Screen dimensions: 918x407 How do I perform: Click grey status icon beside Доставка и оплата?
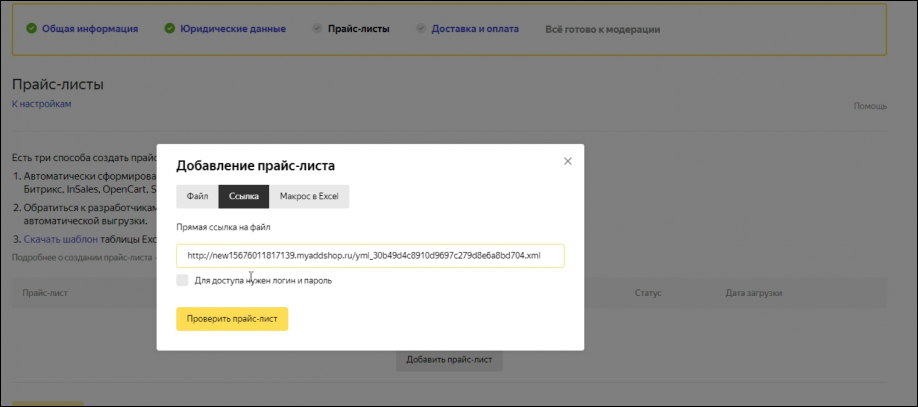click(420, 29)
